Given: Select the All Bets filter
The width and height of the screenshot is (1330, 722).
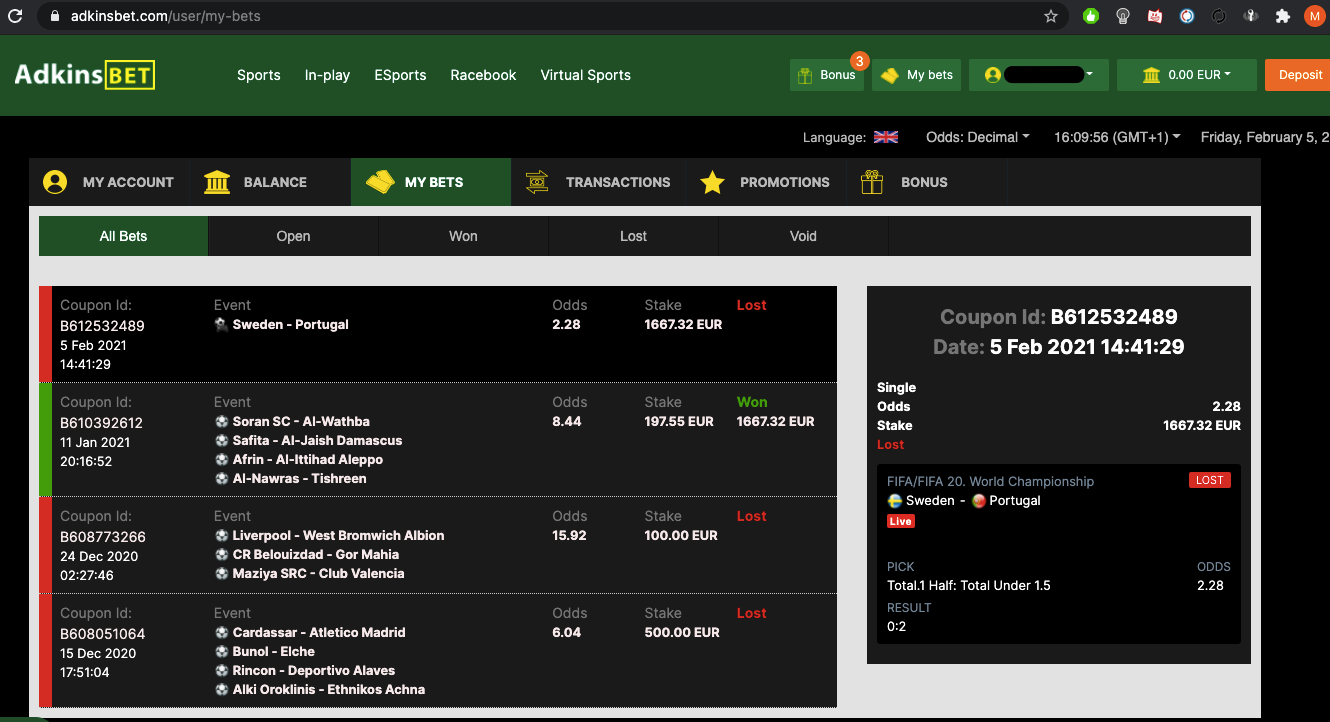Looking at the screenshot, I should 123,236.
